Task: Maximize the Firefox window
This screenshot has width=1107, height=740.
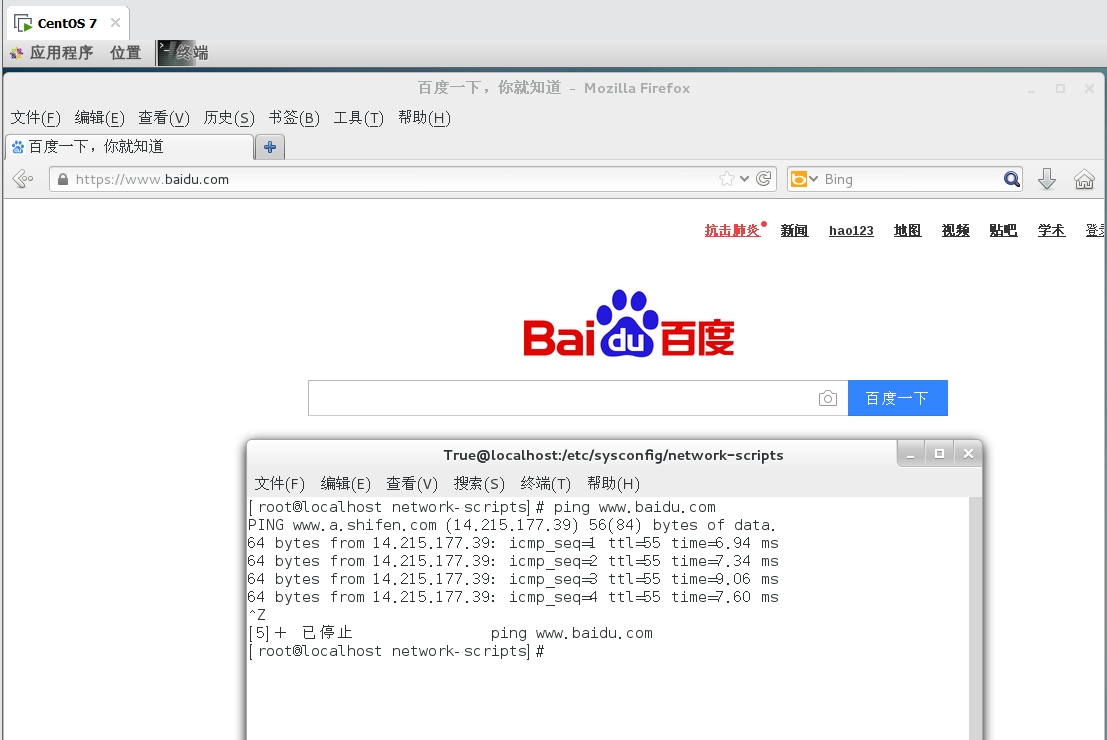Action: click(x=1060, y=89)
